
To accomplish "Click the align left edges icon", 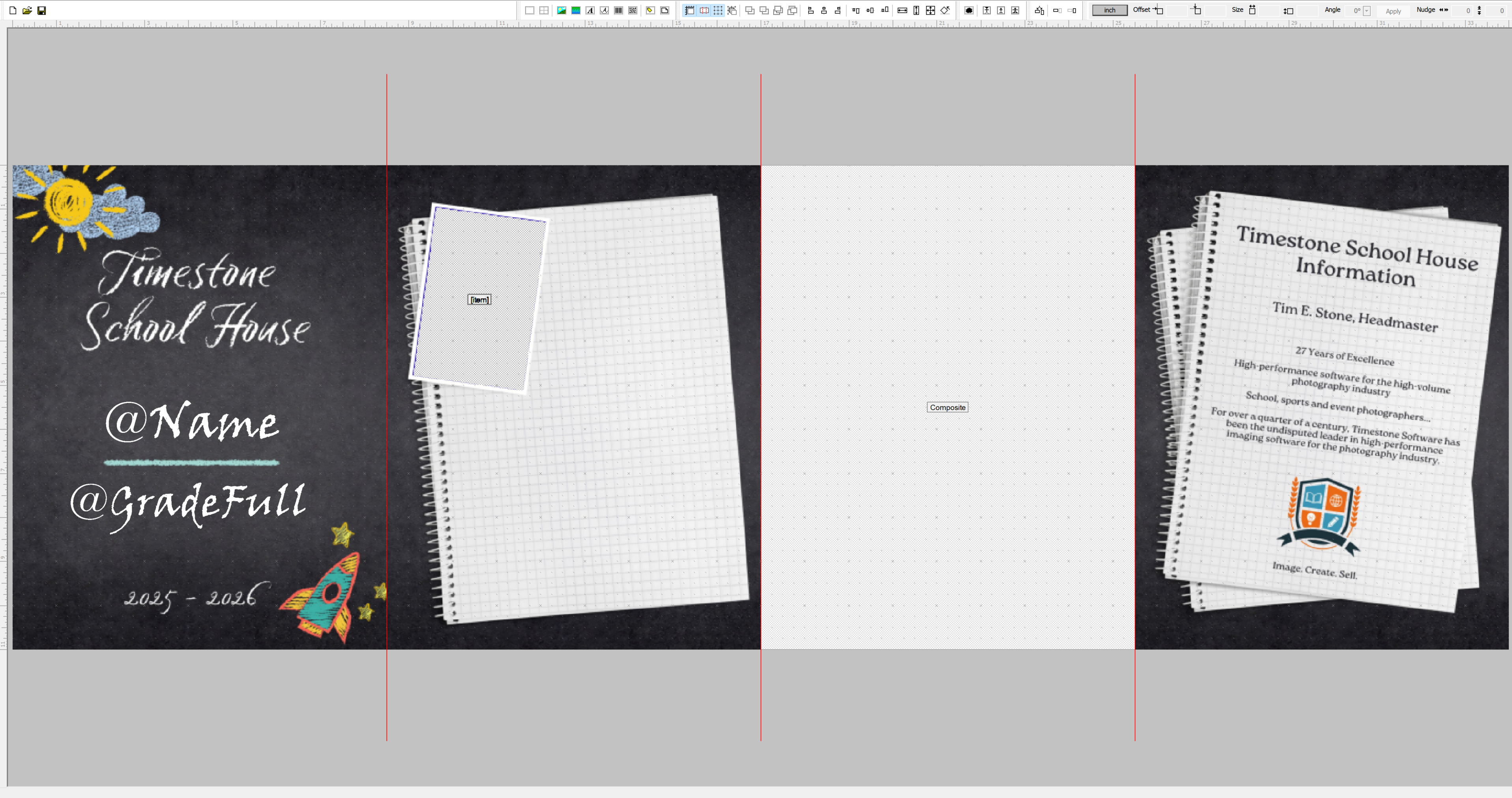I will tap(810, 10).
